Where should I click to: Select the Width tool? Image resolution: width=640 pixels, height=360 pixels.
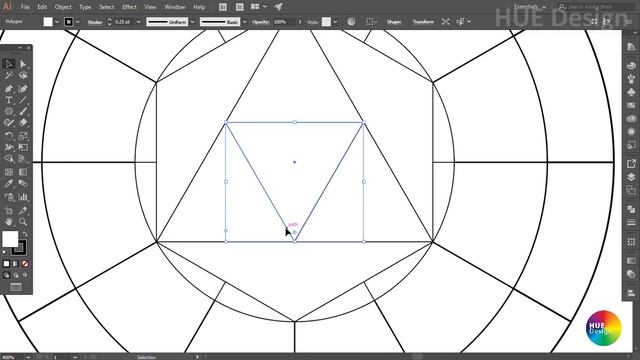pos(9,147)
